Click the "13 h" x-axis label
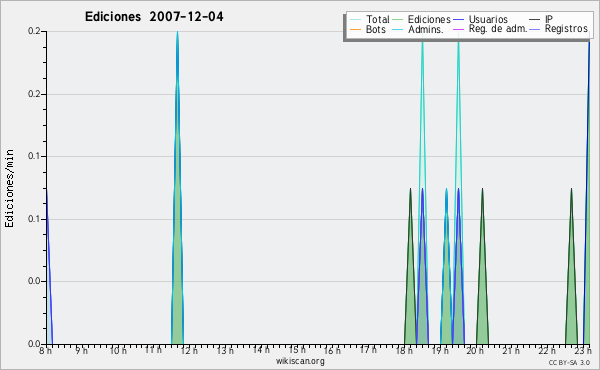 click(x=225, y=350)
